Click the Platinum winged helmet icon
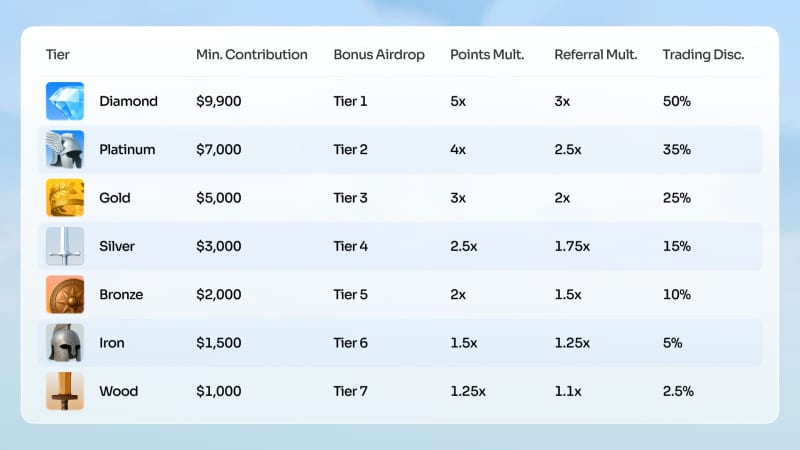The image size is (800, 450). coord(65,150)
